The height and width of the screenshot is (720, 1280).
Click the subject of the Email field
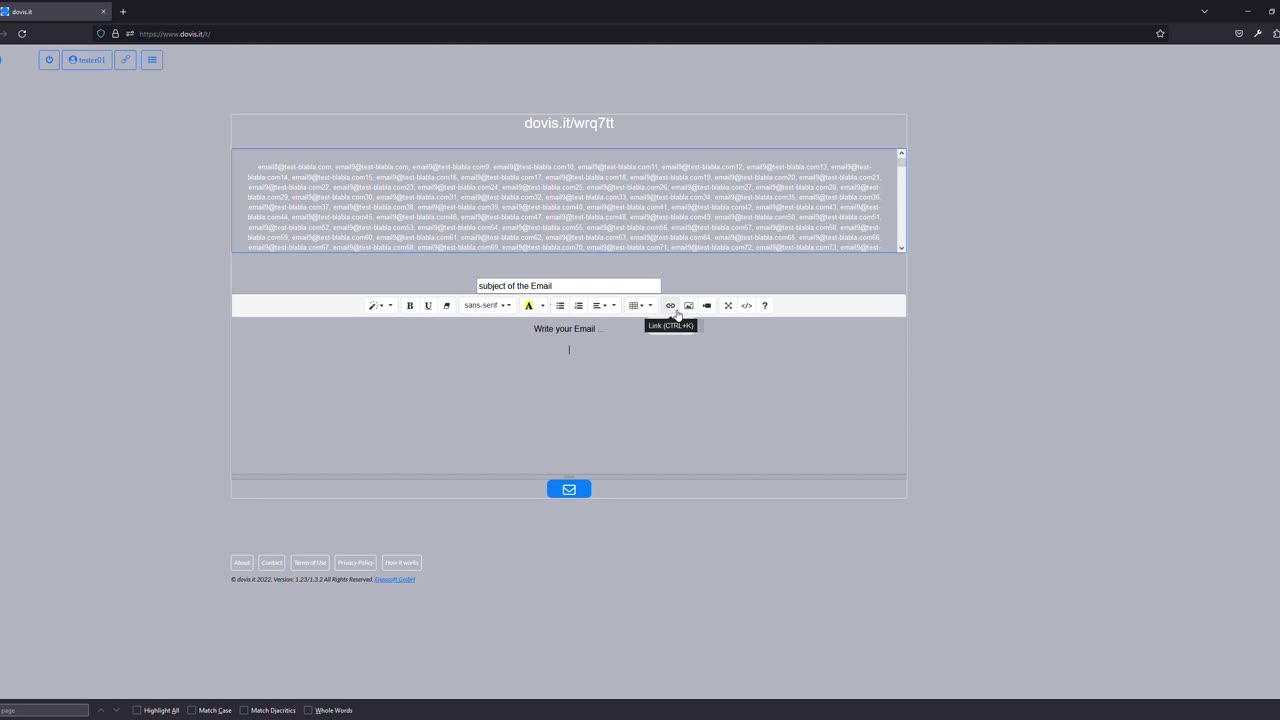[x=569, y=286]
